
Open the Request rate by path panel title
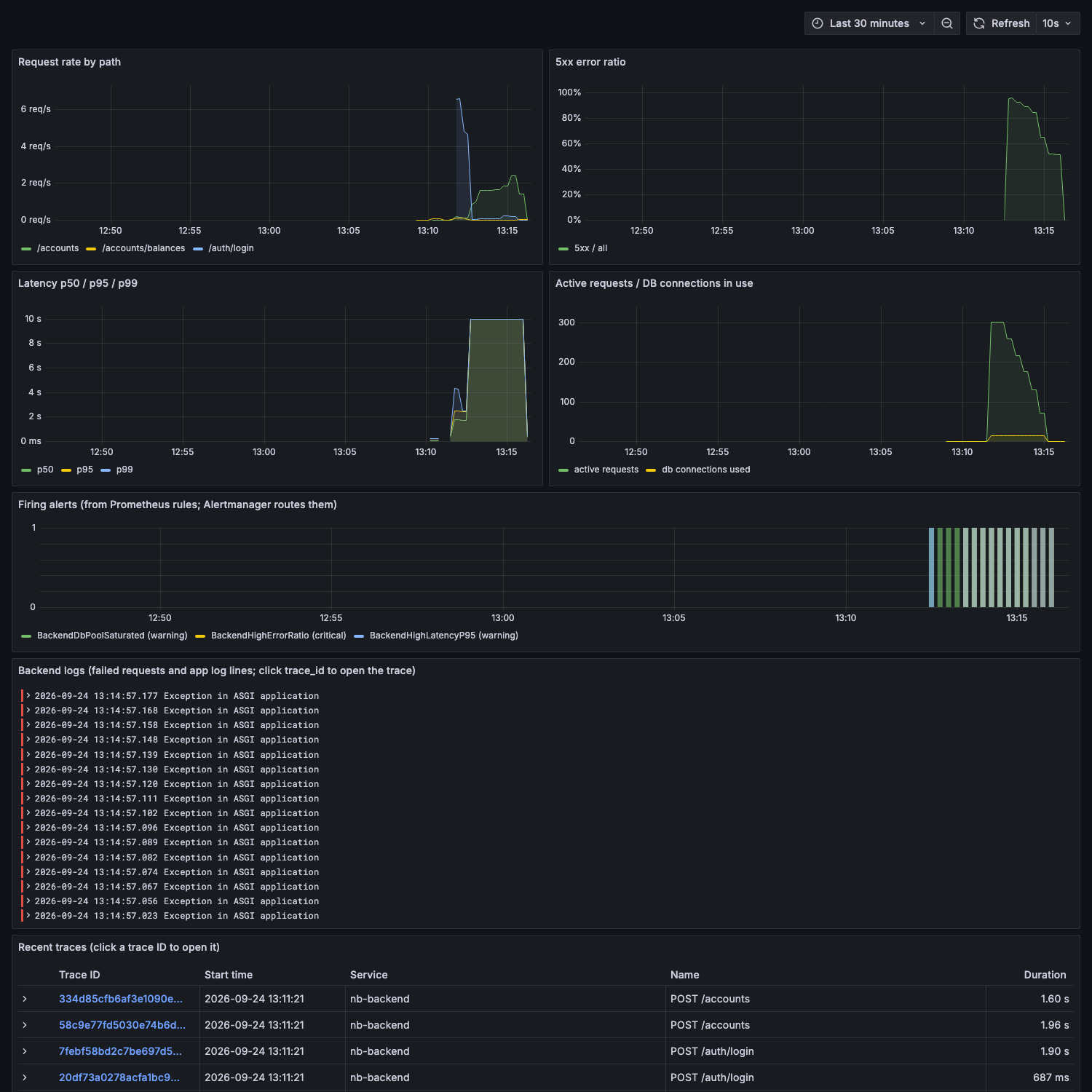70,62
